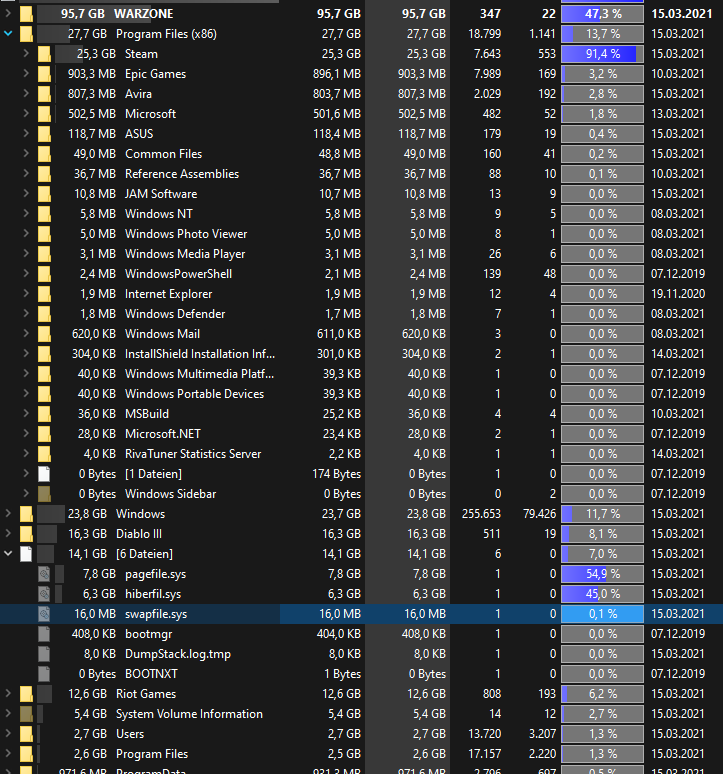The height and width of the screenshot is (774, 723).
Task: Click the RivaTuner Statistics Server folder icon
Action: 44,454
